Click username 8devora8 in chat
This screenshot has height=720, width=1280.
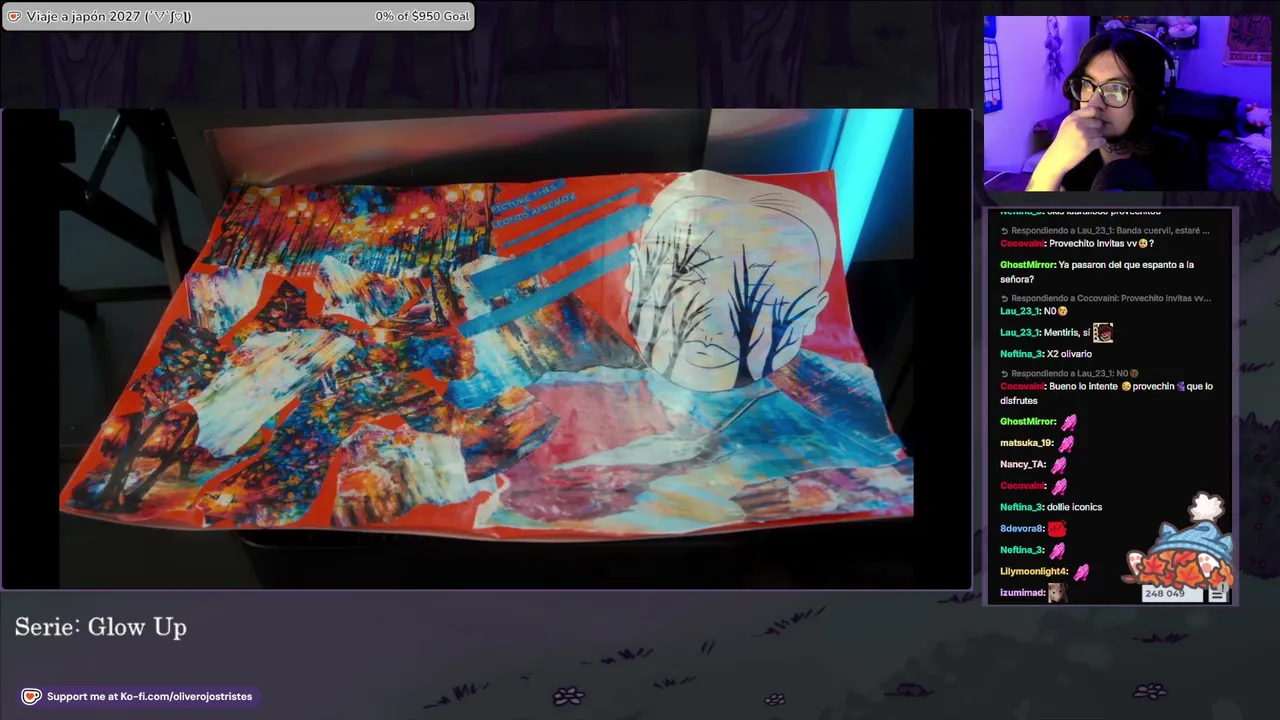[x=1021, y=528]
